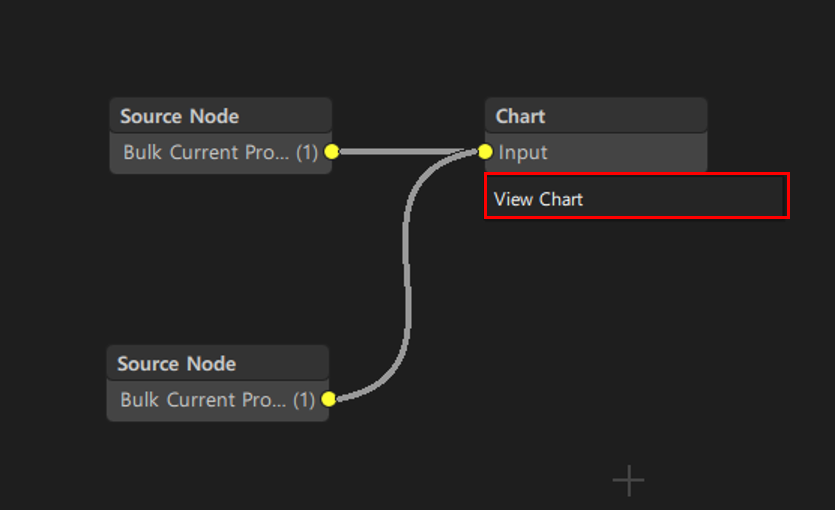Click the Input label on the Chart node
835x511 pixels.
coord(523,153)
